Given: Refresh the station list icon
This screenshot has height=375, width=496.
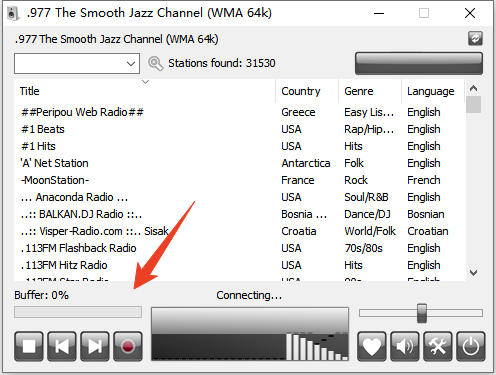Looking at the screenshot, I should click(x=475, y=38).
